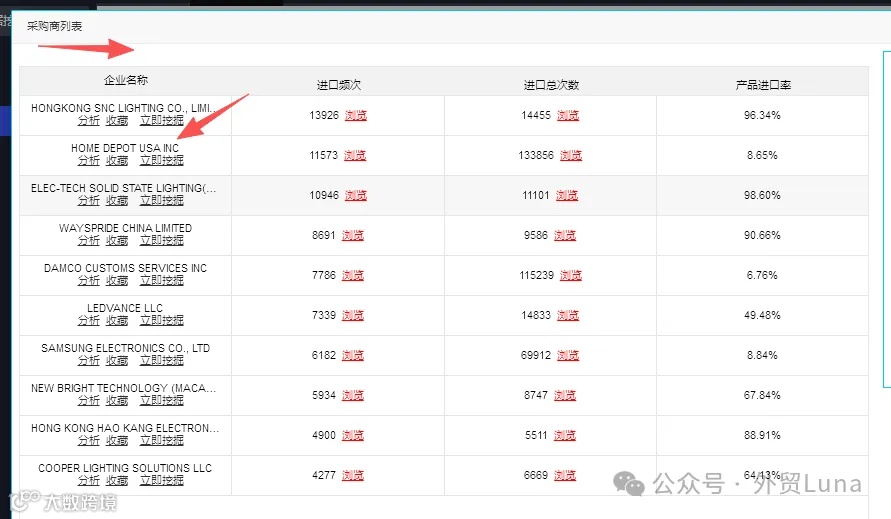
Task: Open 分析 for HONG KONG HAO KANG ELECTRON
Action: [x=89, y=441]
